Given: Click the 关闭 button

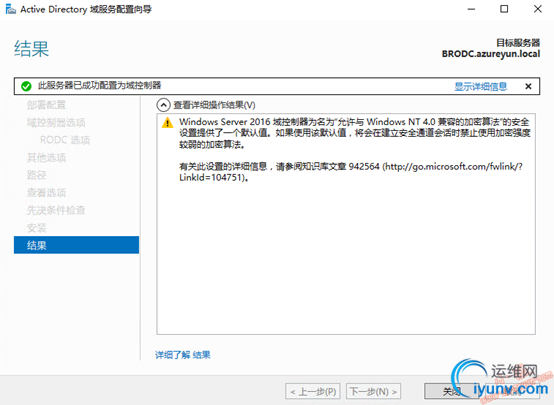Looking at the screenshot, I should click(452, 391).
